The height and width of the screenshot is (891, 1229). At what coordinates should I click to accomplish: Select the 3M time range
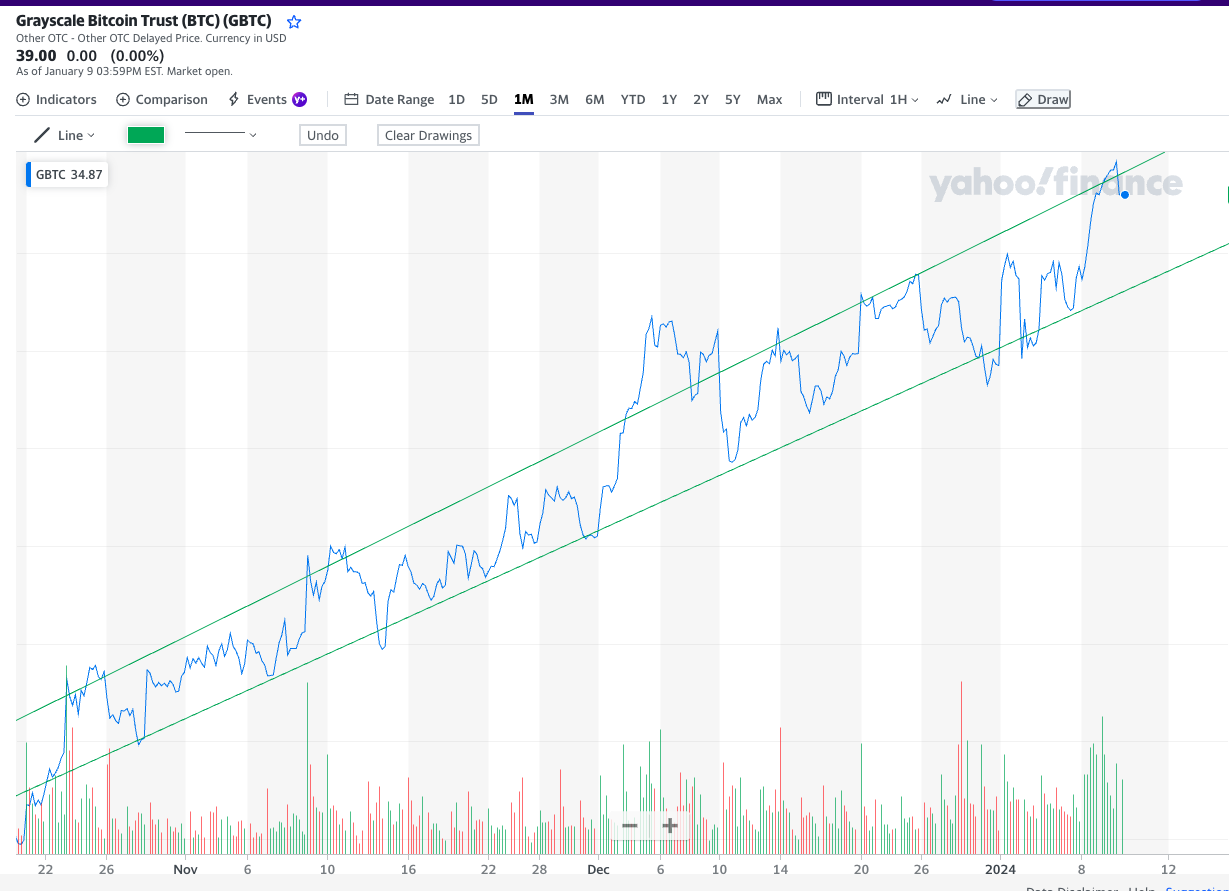559,99
